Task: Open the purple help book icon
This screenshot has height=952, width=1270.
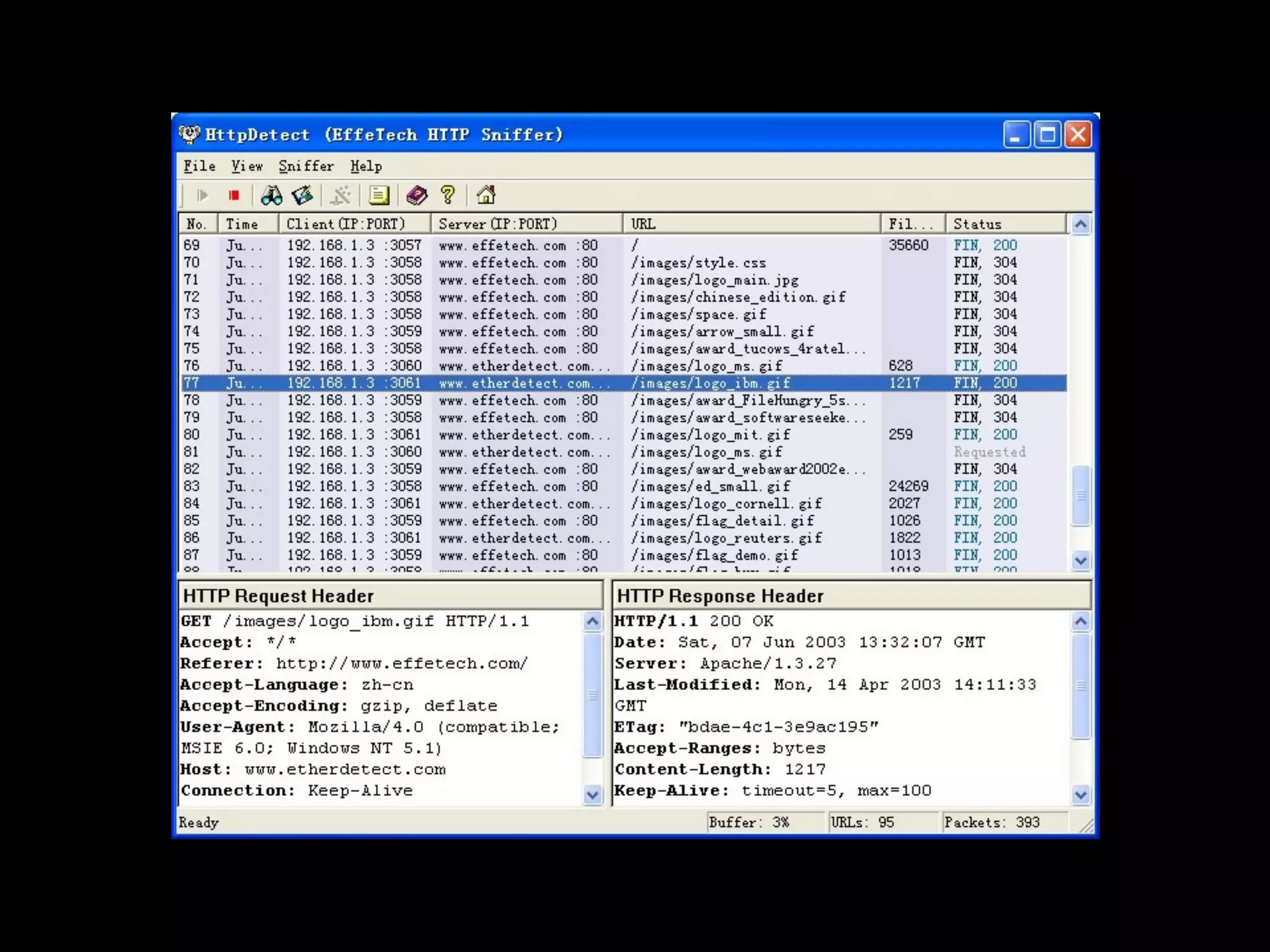Action: [417, 196]
